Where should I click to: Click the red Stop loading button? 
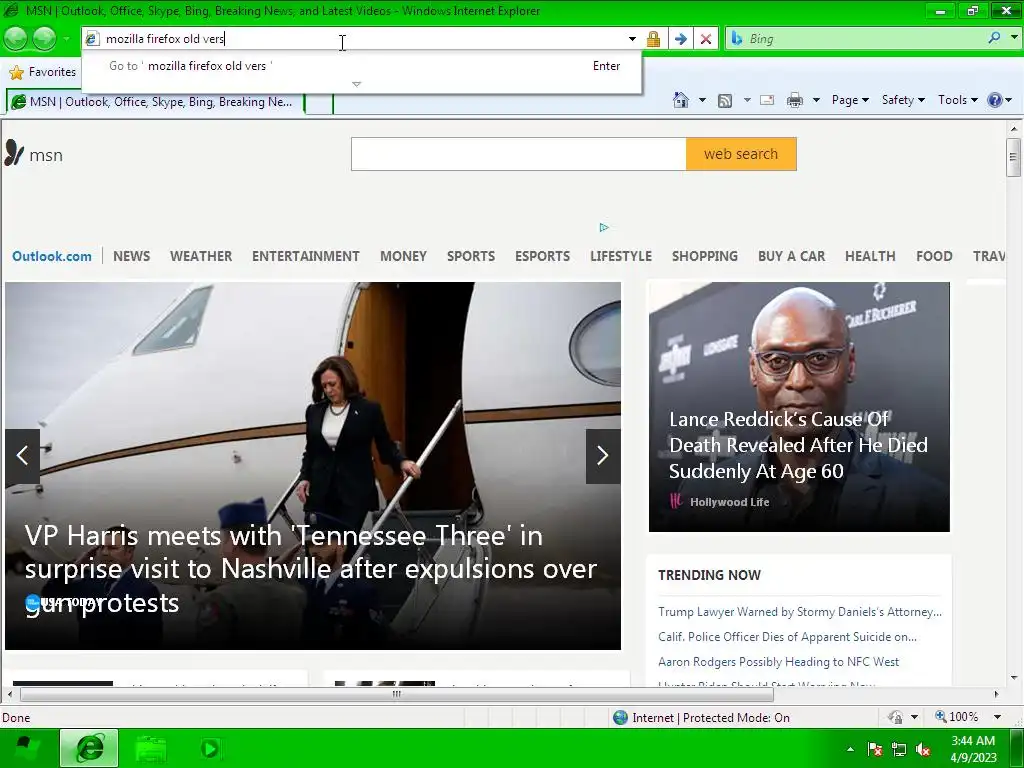click(x=706, y=39)
